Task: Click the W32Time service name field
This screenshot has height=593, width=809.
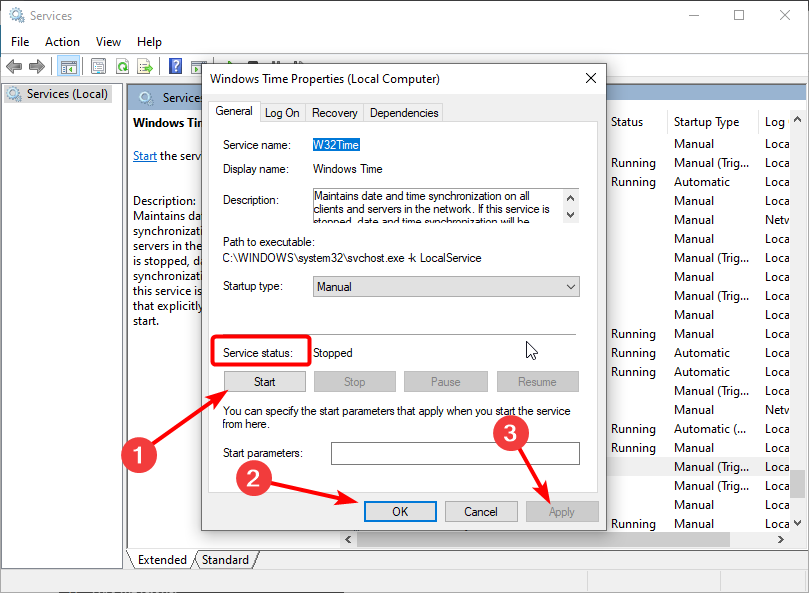Action: point(336,145)
